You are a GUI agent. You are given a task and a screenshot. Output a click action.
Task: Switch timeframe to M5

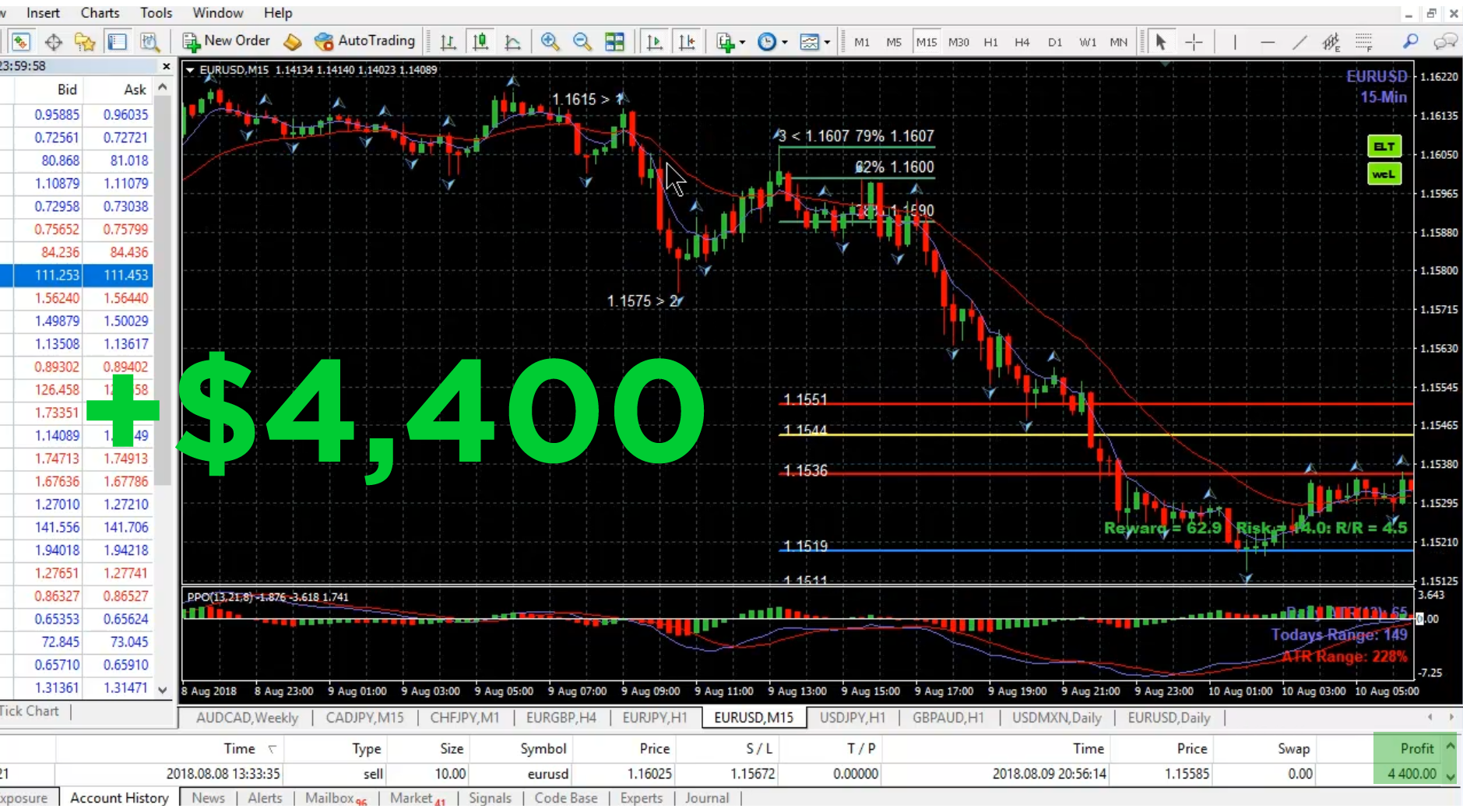[894, 42]
